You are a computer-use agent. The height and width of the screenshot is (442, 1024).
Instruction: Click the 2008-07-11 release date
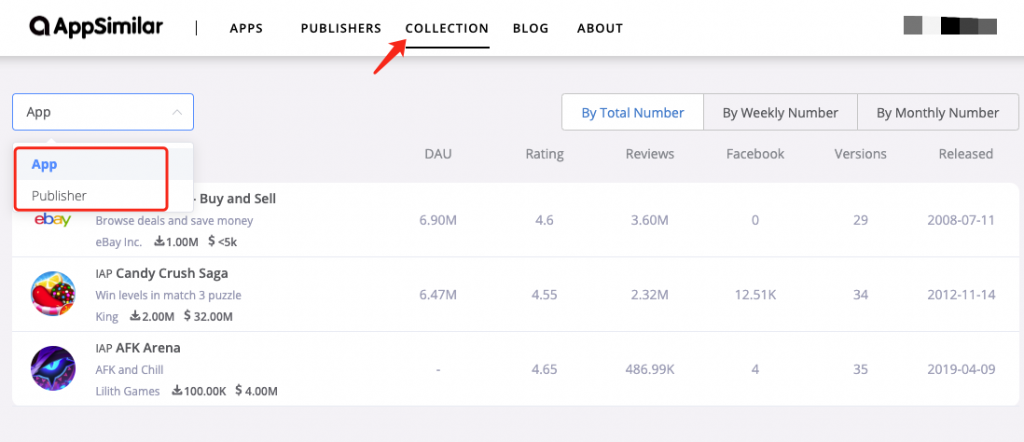tap(961, 220)
